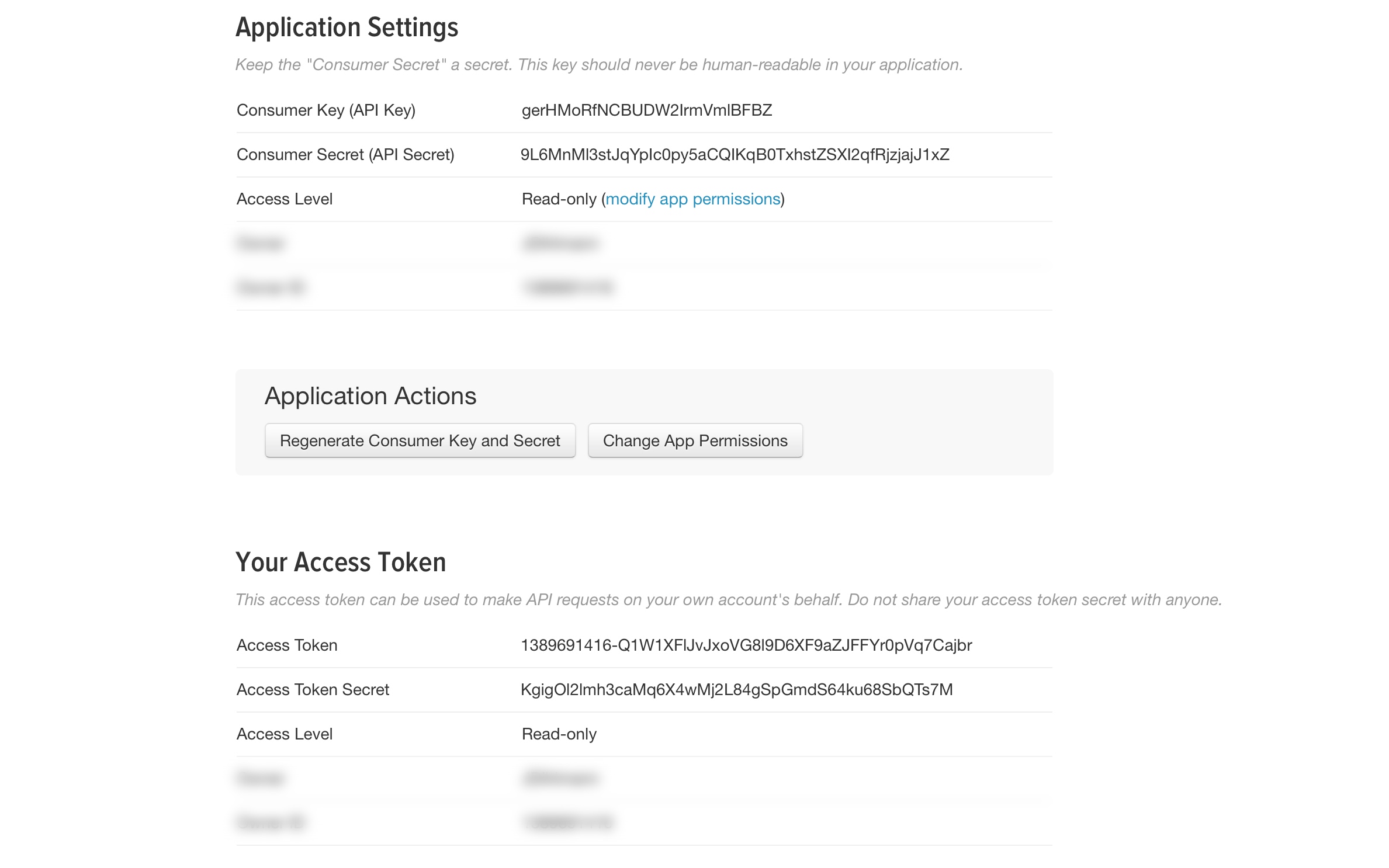Click the Access Token label

[x=286, y=645]
